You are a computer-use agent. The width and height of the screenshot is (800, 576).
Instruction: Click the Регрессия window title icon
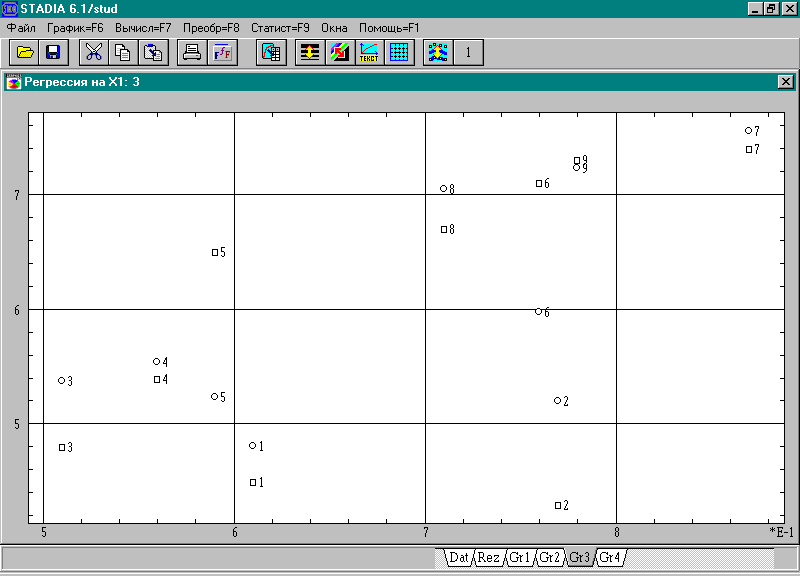click(x=14, y=82)
